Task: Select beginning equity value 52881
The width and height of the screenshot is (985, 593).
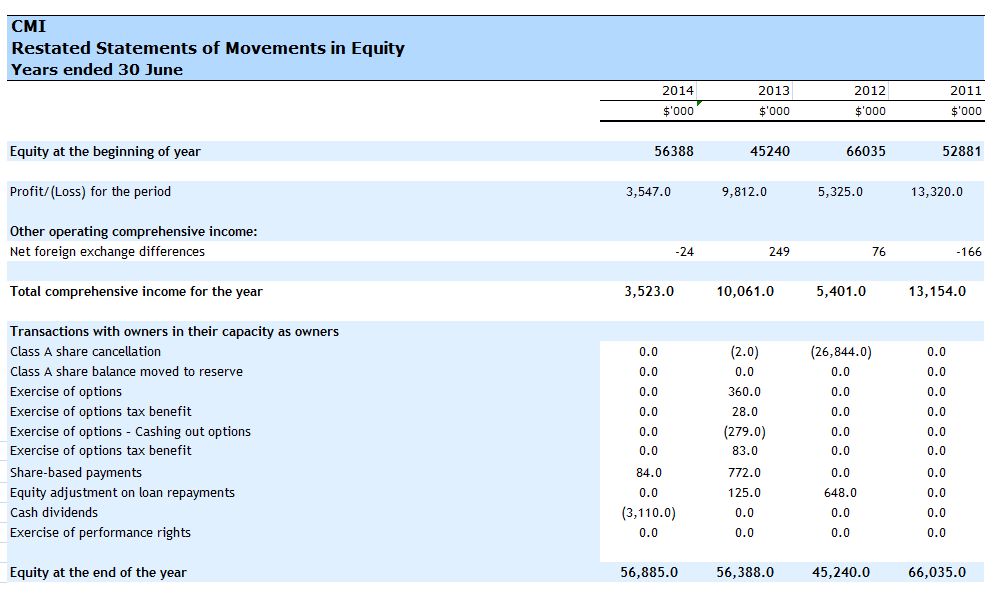Action: click(x=961, y=151)
